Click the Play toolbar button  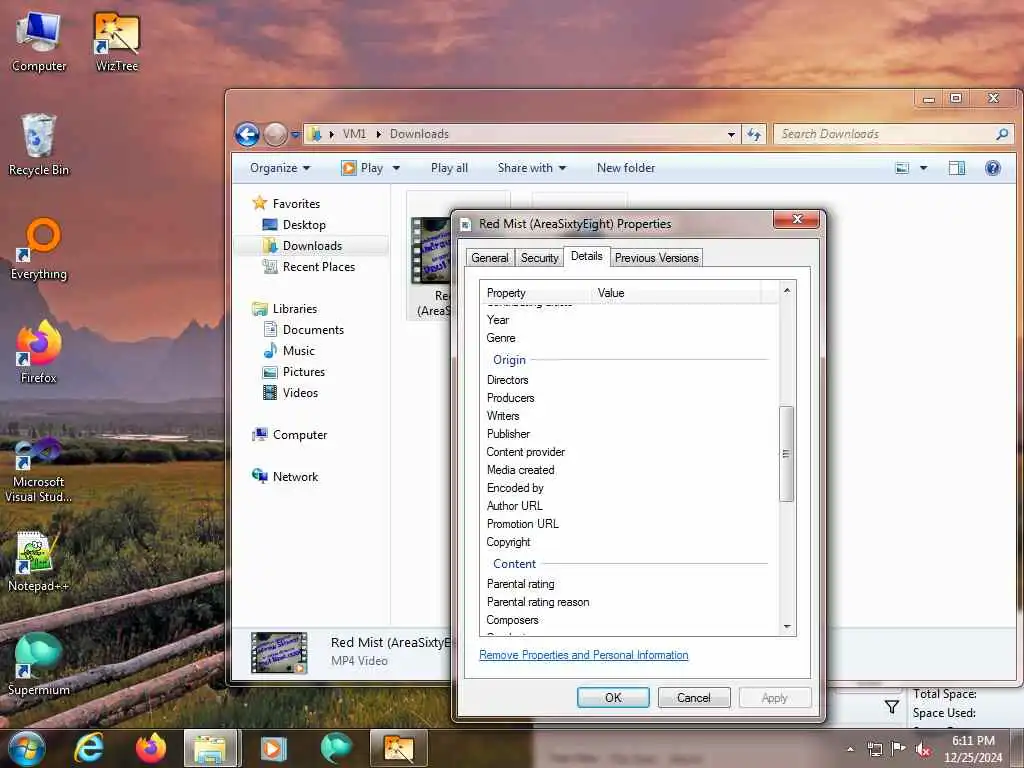(363, 168)
